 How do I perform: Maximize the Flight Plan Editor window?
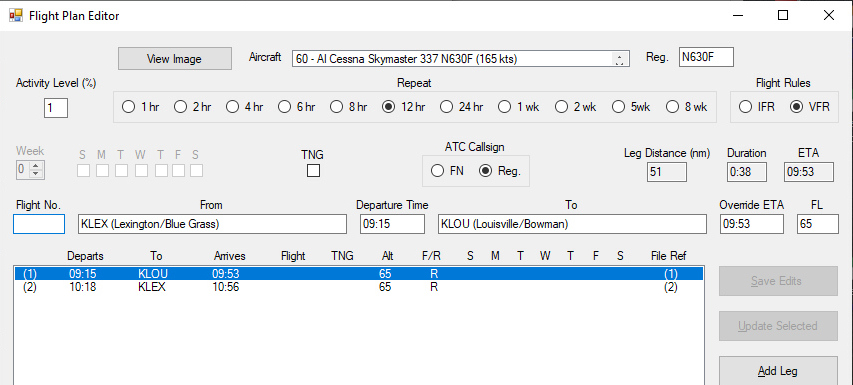783,15
